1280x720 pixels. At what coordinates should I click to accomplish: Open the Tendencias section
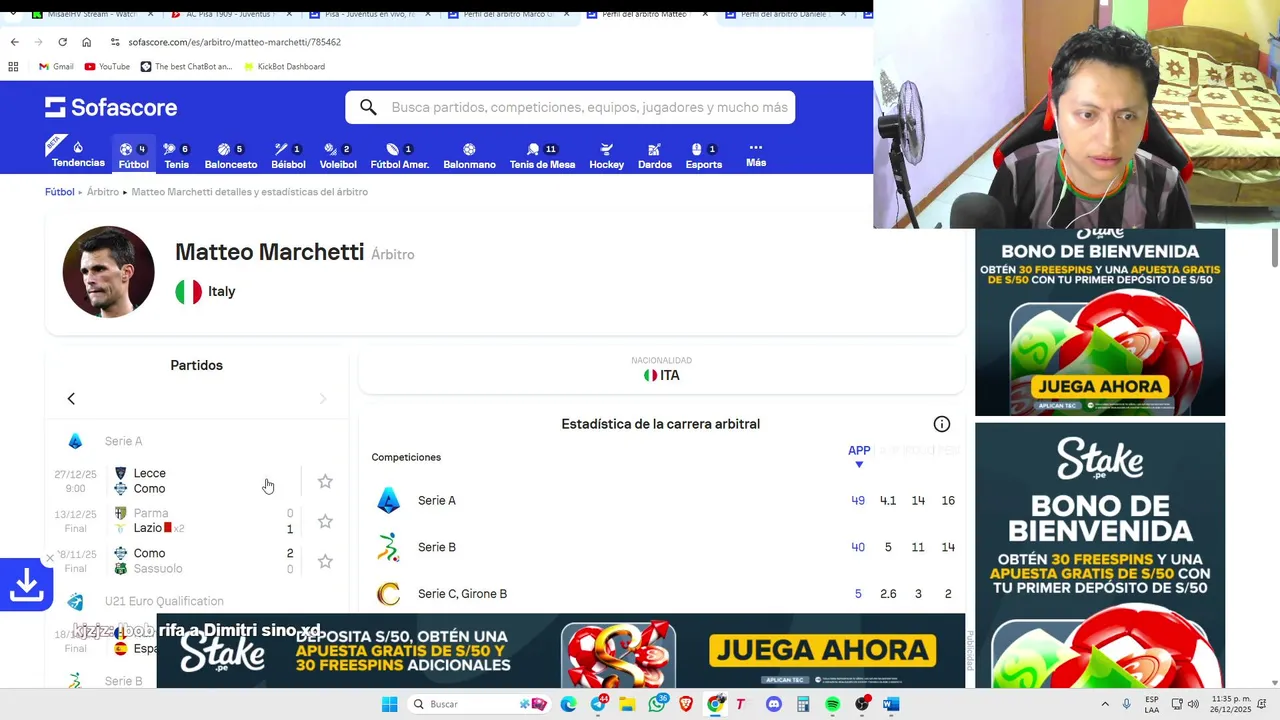click(x=78, y=154)
